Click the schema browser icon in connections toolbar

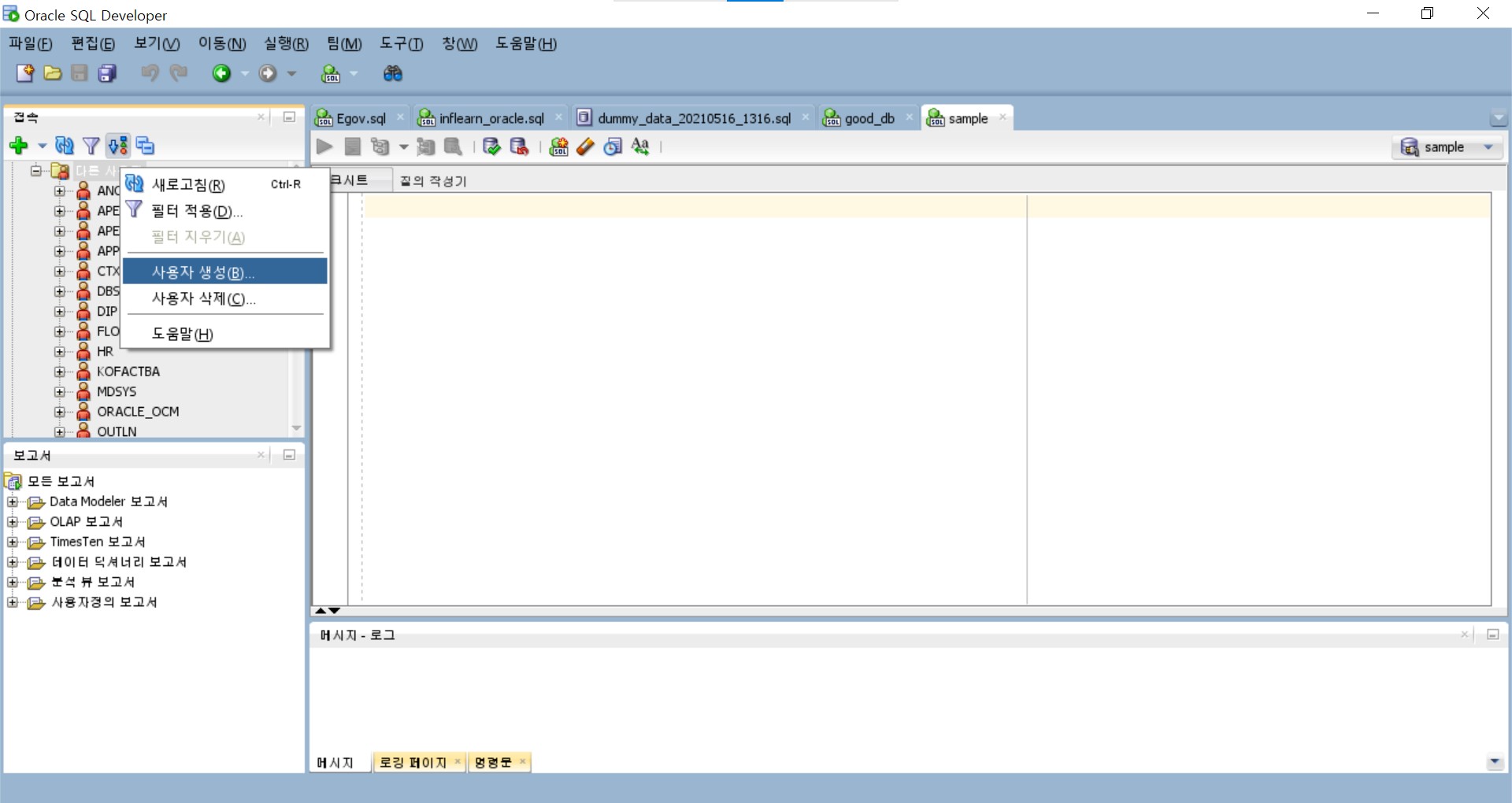[118, 146]
